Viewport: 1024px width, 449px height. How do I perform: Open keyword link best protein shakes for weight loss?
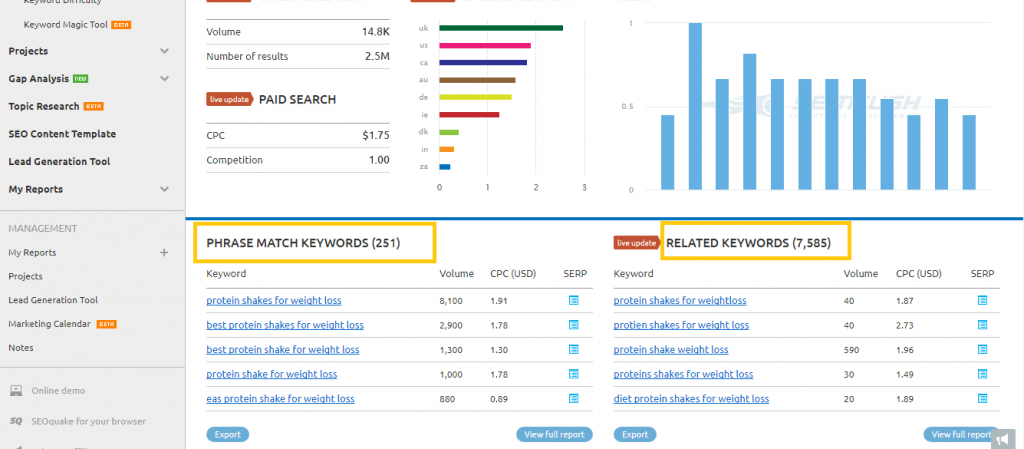pyautogui.click(x=285, y=325)
